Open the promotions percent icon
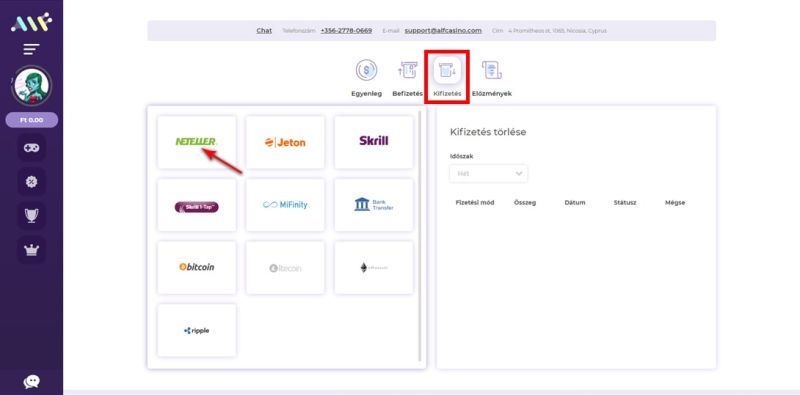The height and width of the screenshot is (395, 800). point(32,182)
